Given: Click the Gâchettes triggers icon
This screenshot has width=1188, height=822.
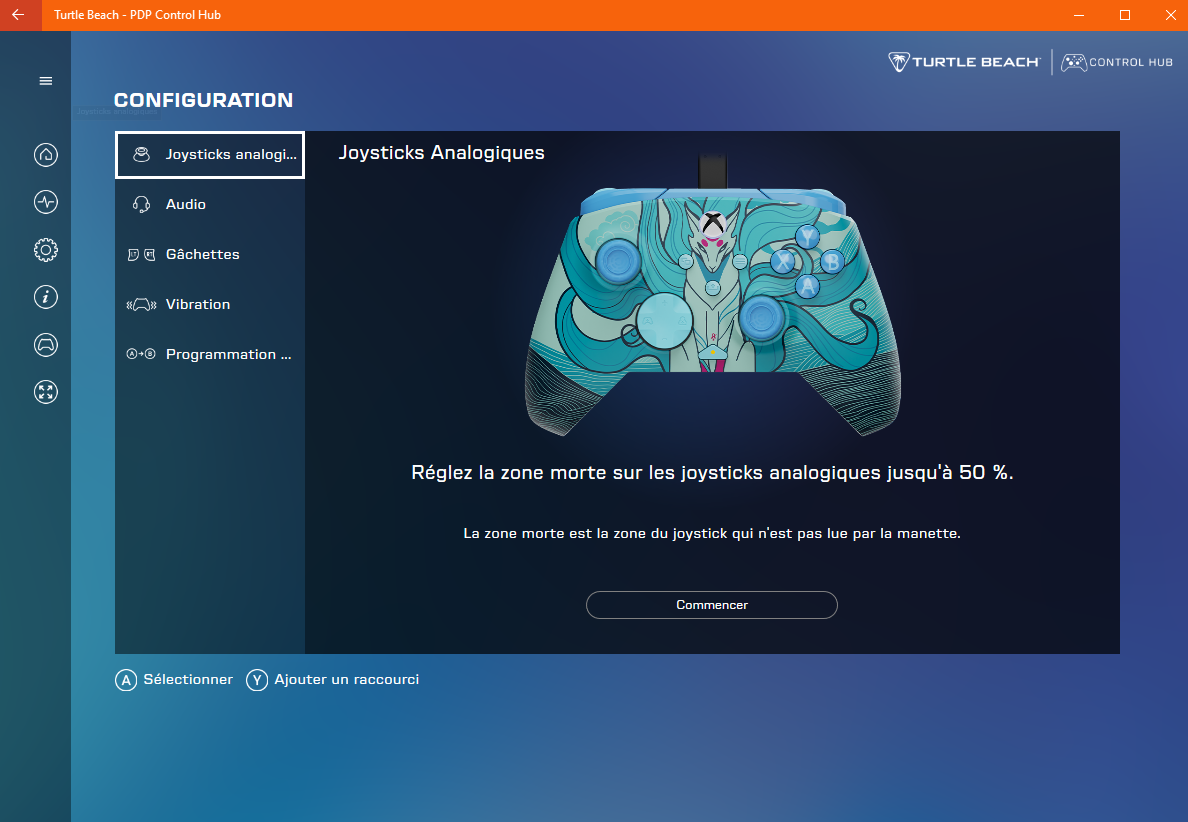Looking at the screenshot, I should point(143,254).
